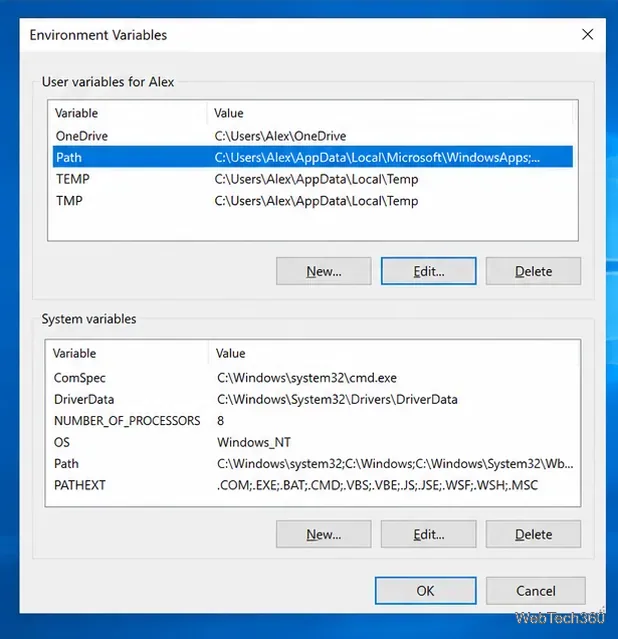The image size is (618, 639).
Task: Click the WindowsApps path value
Action: click(377, 158)
